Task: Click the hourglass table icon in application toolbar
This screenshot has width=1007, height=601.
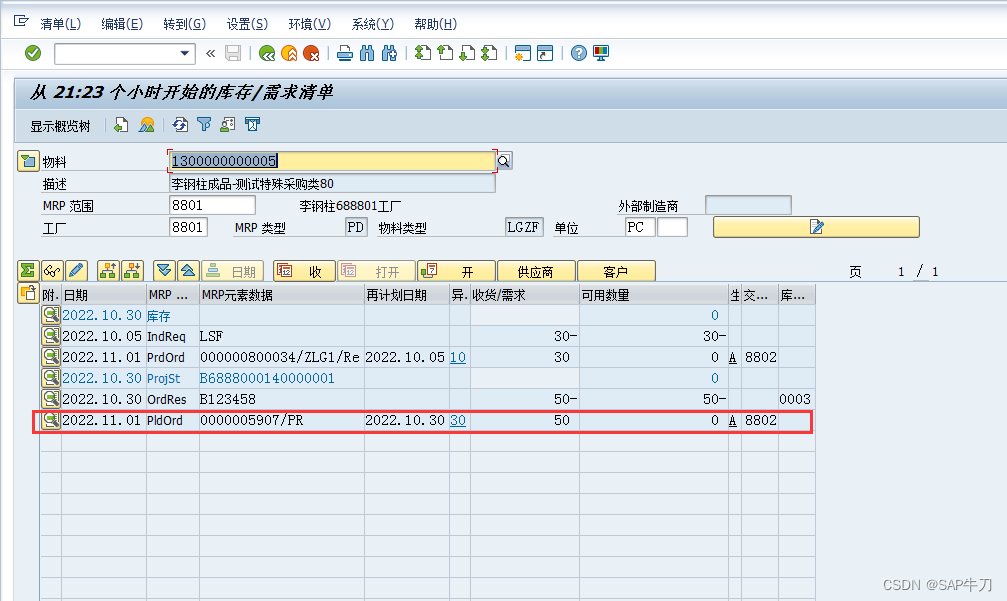Action: (252, 125)
